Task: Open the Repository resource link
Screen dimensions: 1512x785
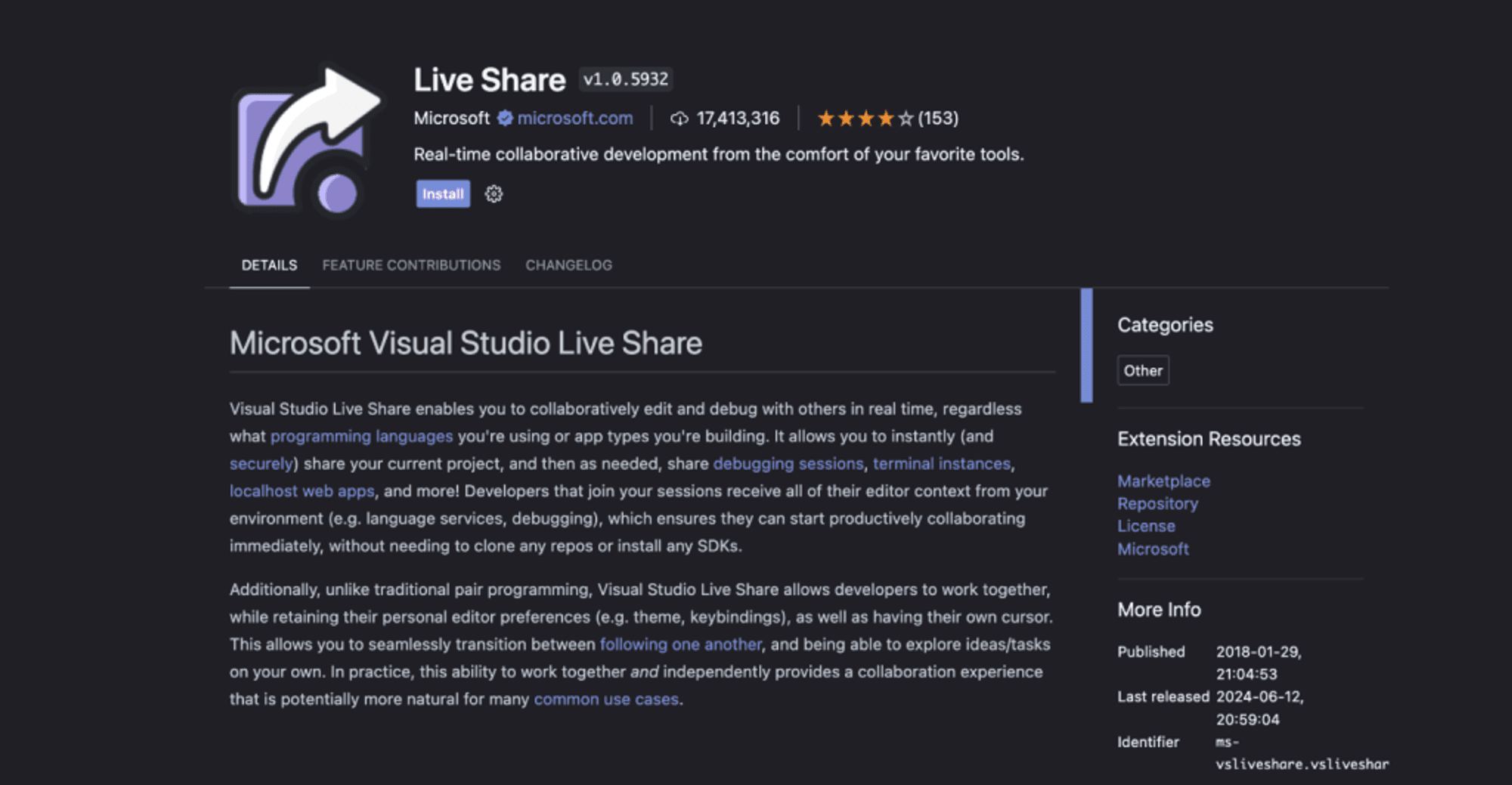Action: [x=1157, y=504]
